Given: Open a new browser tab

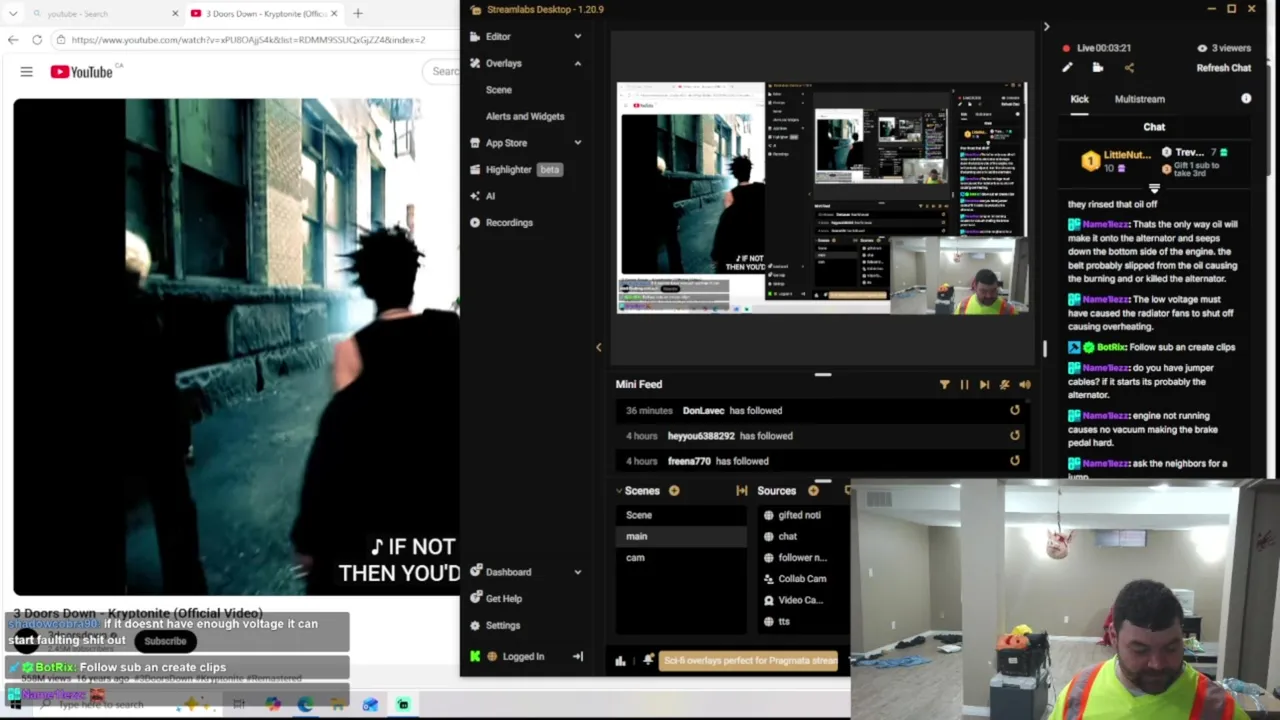Looking at the screenshot, I should click(x=357, y=14).
